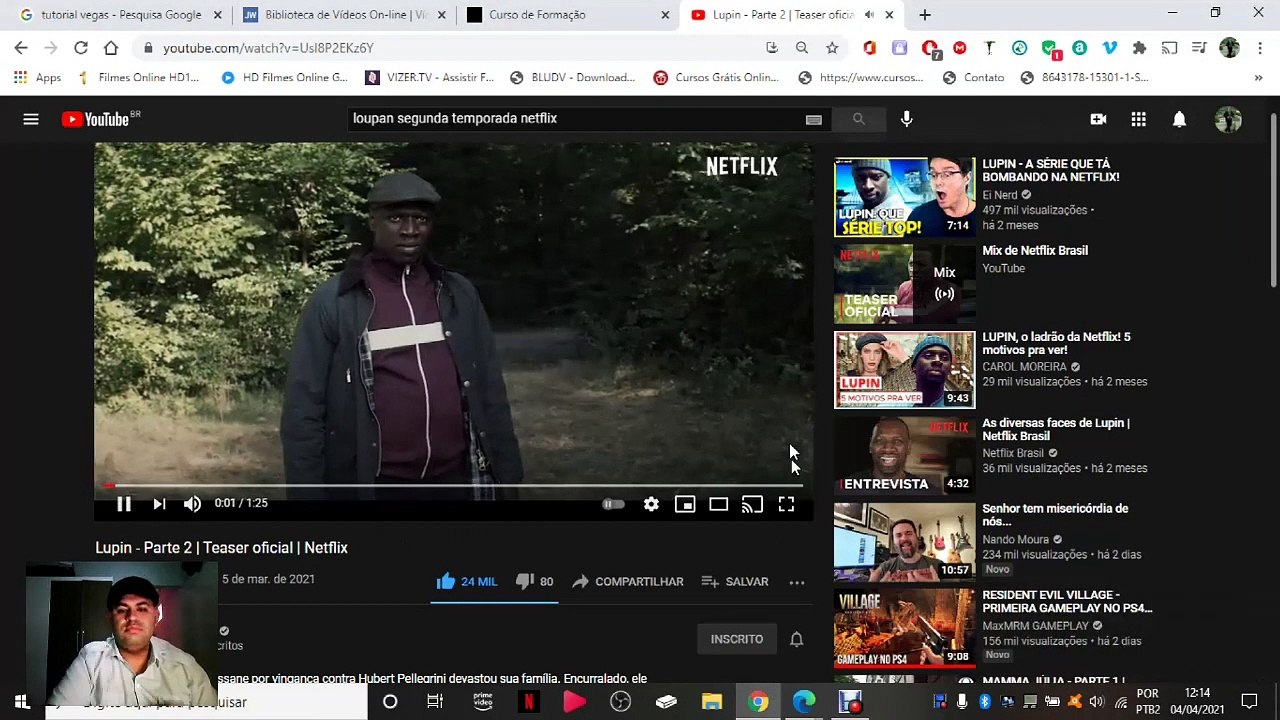Toggle the dislike button showing 80
1280x720 pixels.
click(x=534, y=581)
